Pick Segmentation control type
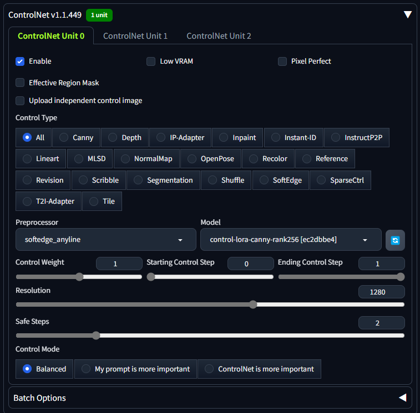The height and width of the screenshot is (413, 420). click(x=163, y=180)
